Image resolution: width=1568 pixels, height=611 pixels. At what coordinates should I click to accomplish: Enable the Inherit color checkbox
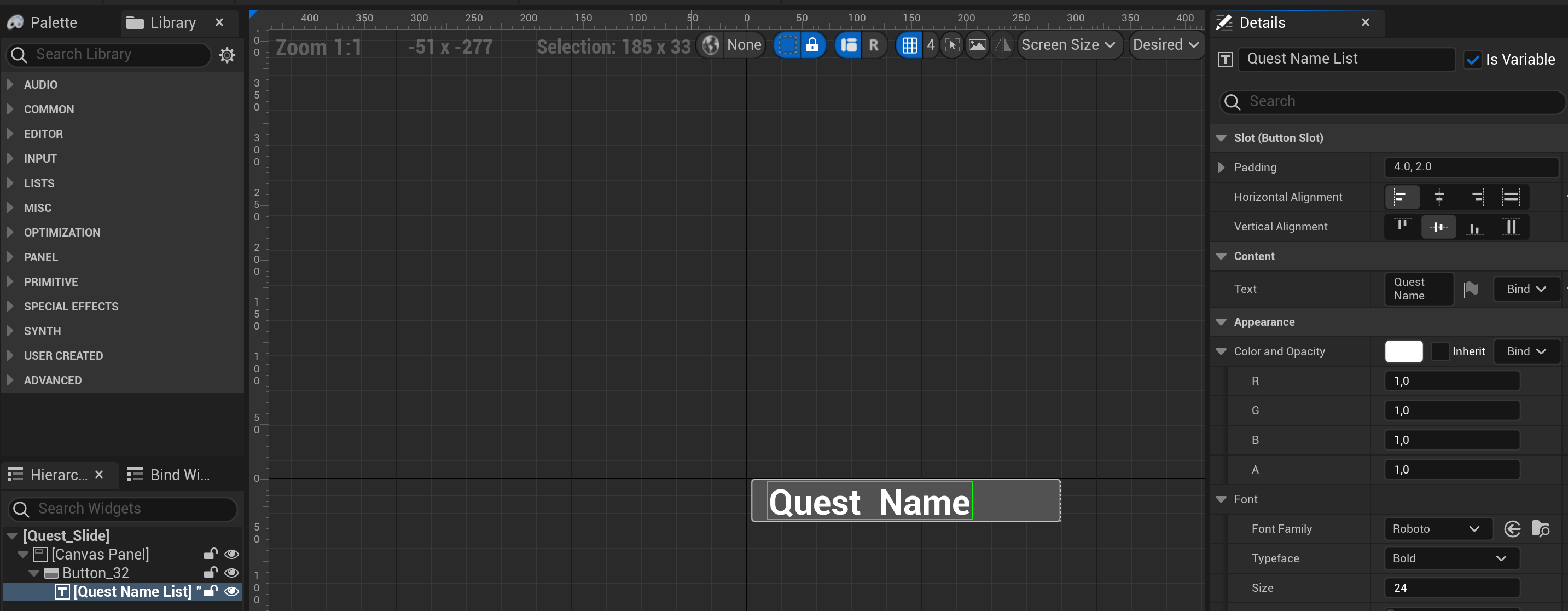pyautogui.click(x=1440, y=351)
